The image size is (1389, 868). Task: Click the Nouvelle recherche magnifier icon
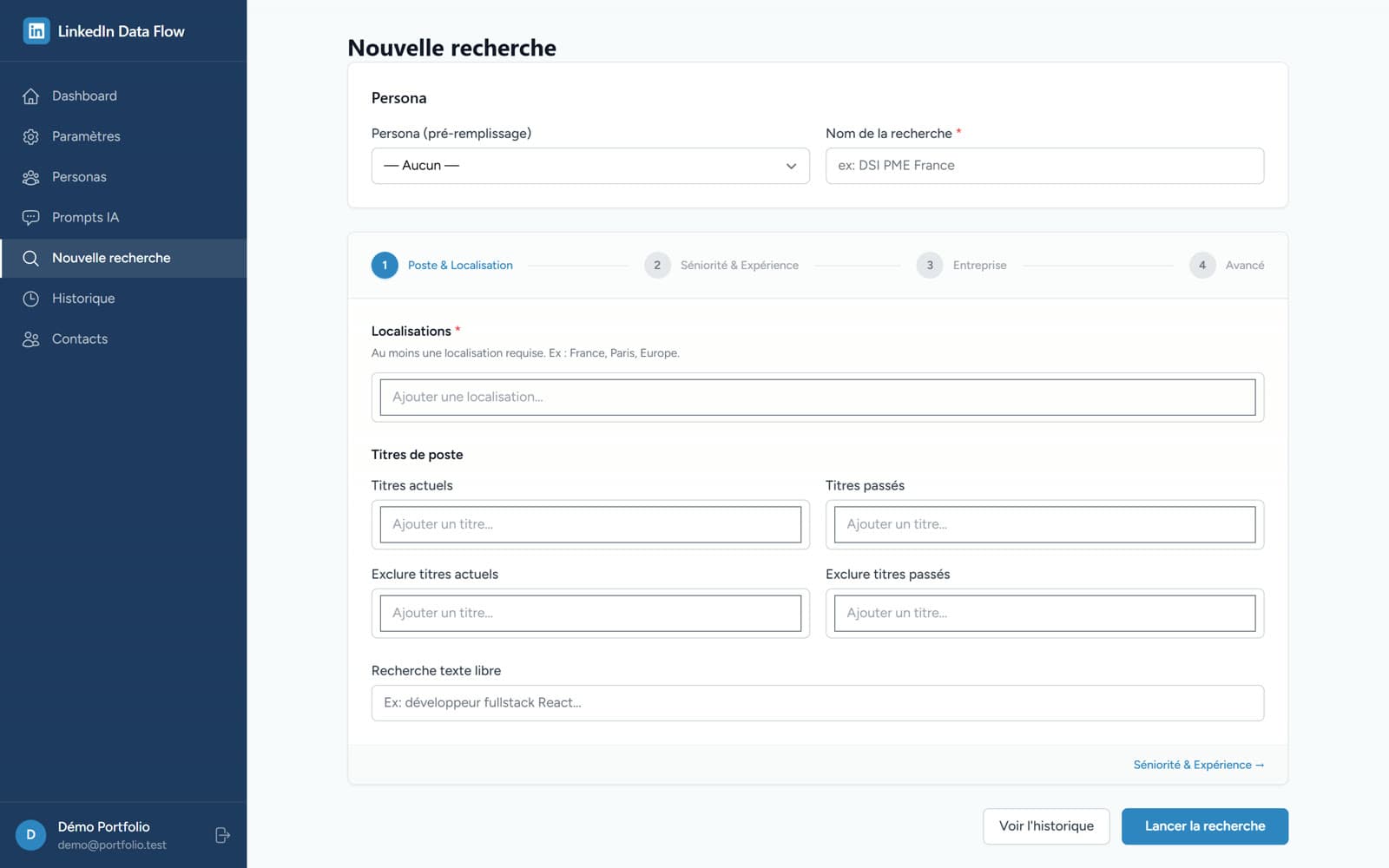click(30, 258)
